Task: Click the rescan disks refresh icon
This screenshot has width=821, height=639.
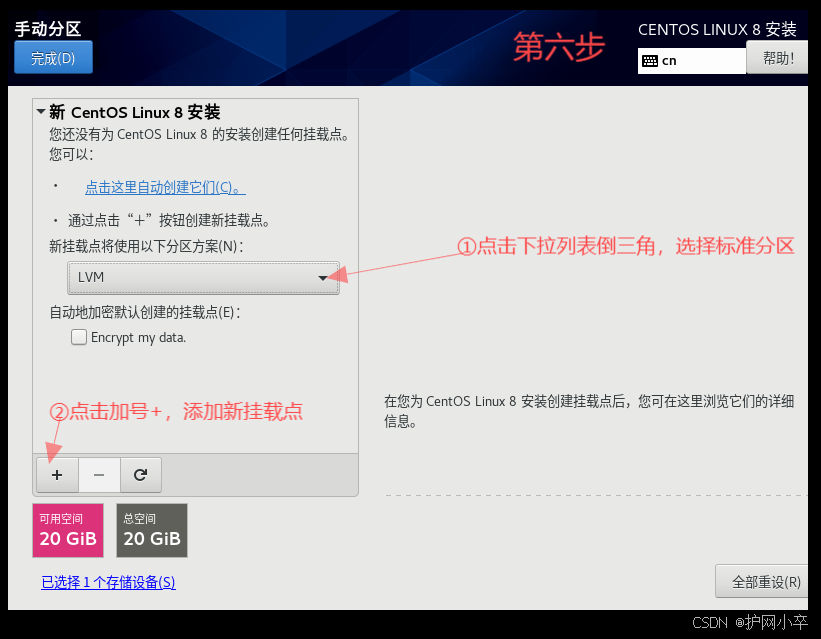Action: 141,475
